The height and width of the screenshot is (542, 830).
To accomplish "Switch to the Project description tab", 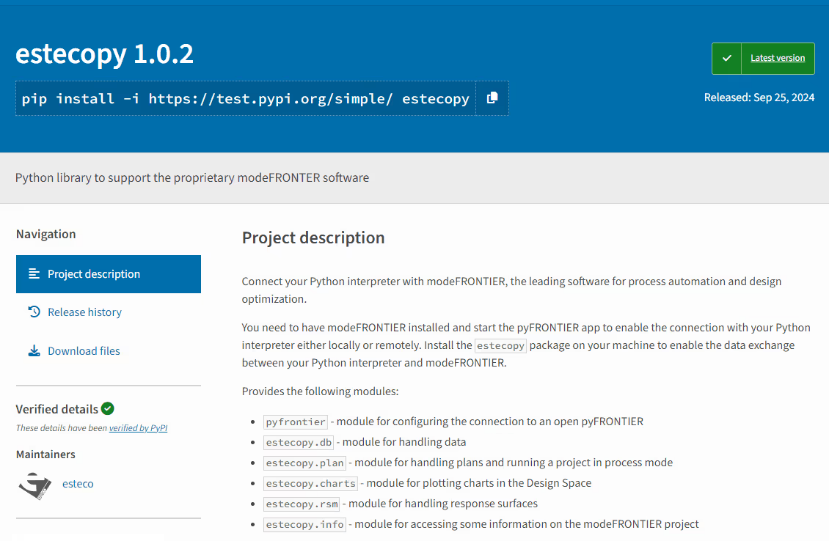I will point(109,274).
